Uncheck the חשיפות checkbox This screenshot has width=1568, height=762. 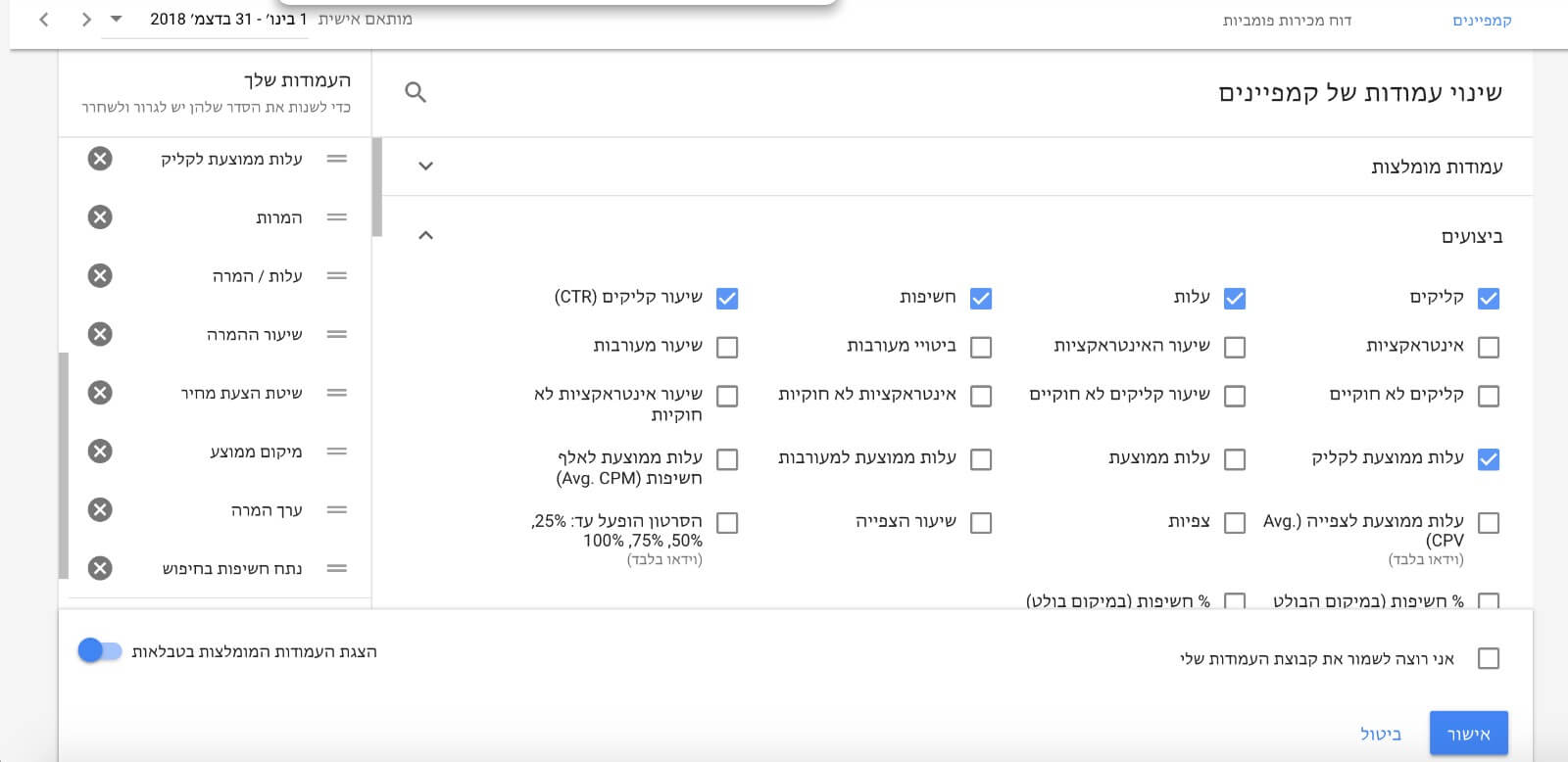(x=981, y=299)
